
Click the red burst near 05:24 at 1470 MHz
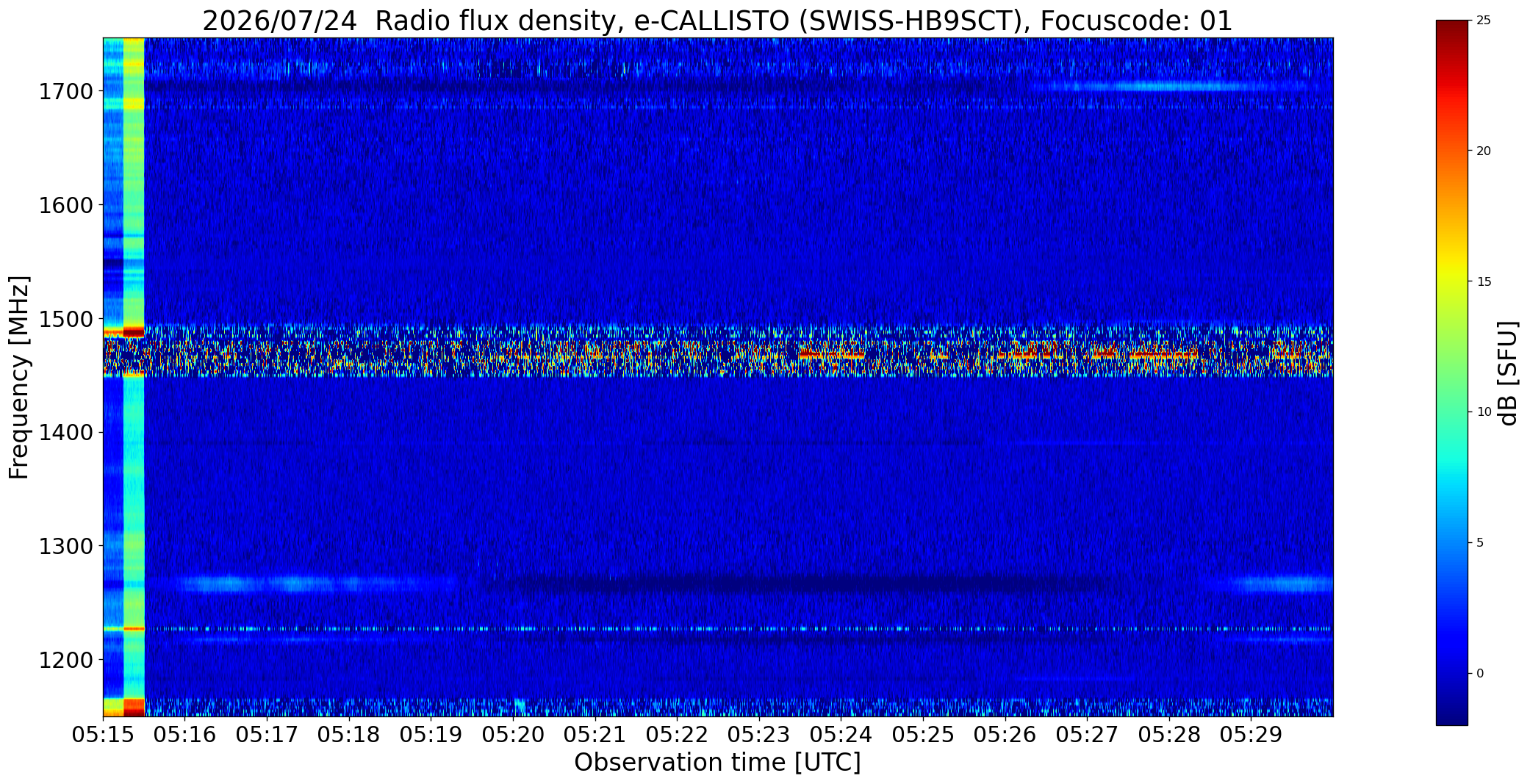832,355
